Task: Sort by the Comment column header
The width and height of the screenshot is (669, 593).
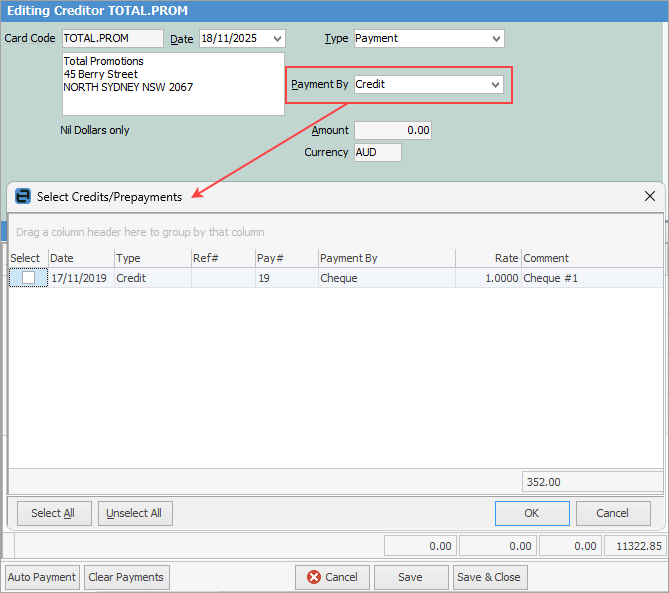Action: pyautogui.click(x=592, y=258)
